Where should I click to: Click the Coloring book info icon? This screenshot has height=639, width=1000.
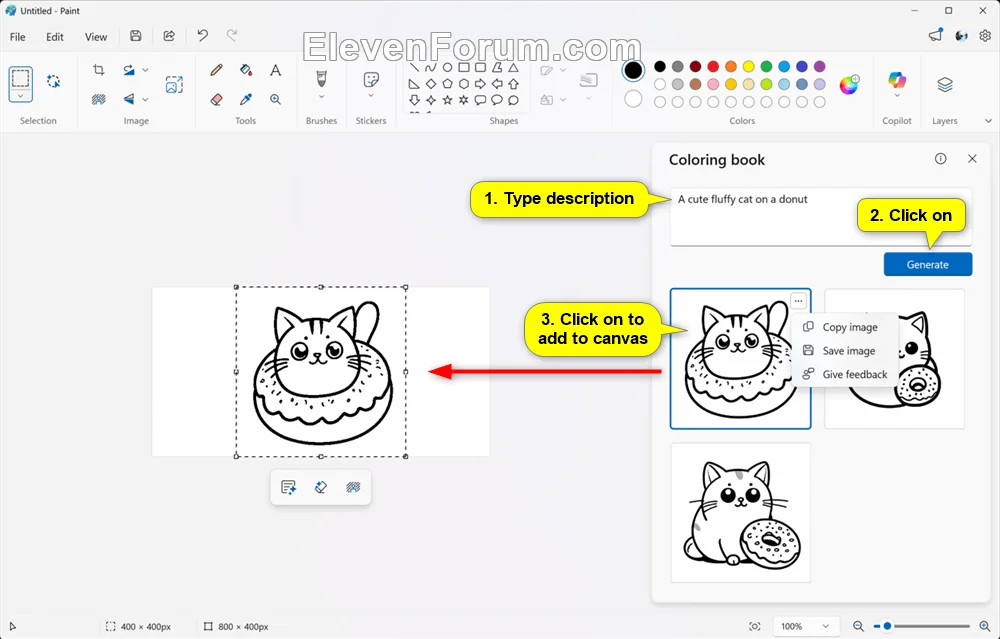pos(941,159)
